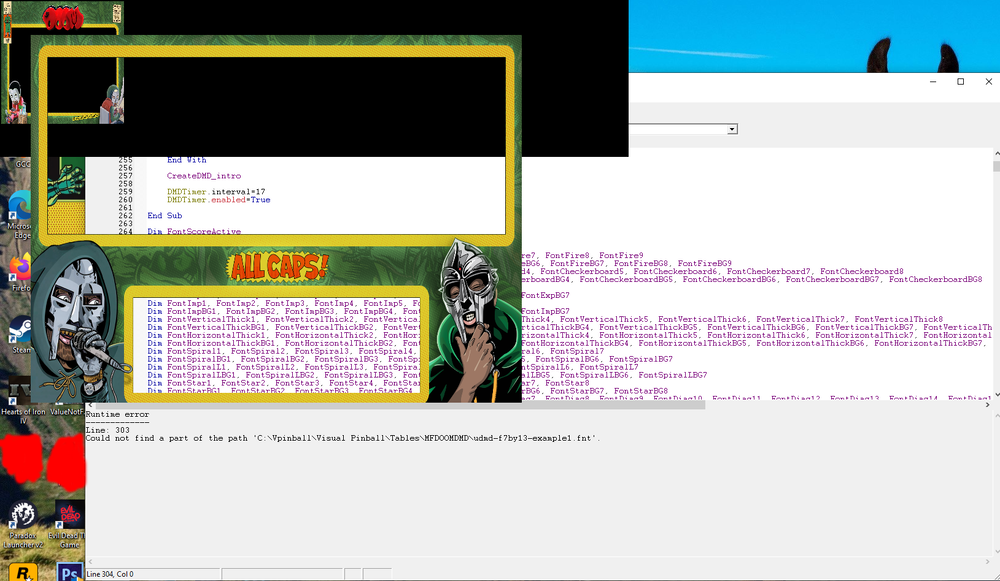Click the 'Runtime error' heading text
The image size is (1000, 581).
click(117, 415)
